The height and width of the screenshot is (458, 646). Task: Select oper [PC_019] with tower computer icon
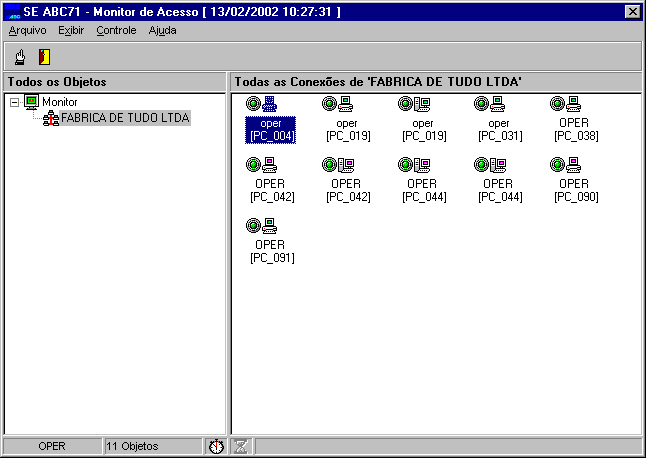422,104
